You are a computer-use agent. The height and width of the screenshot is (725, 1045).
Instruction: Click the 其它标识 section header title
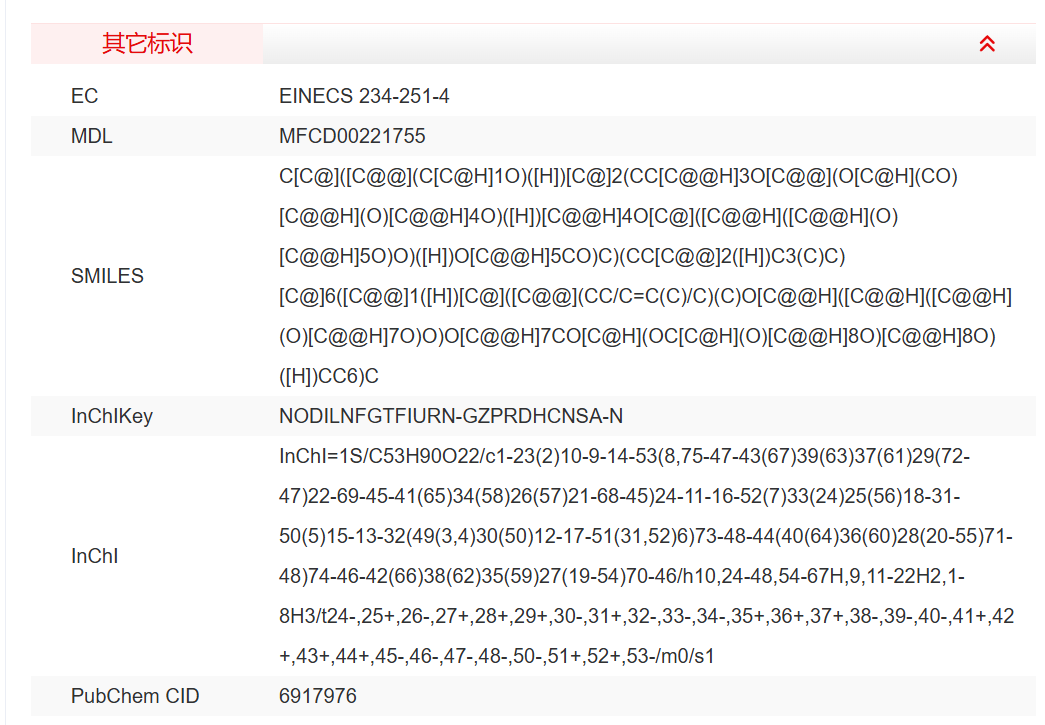[147, 44]
